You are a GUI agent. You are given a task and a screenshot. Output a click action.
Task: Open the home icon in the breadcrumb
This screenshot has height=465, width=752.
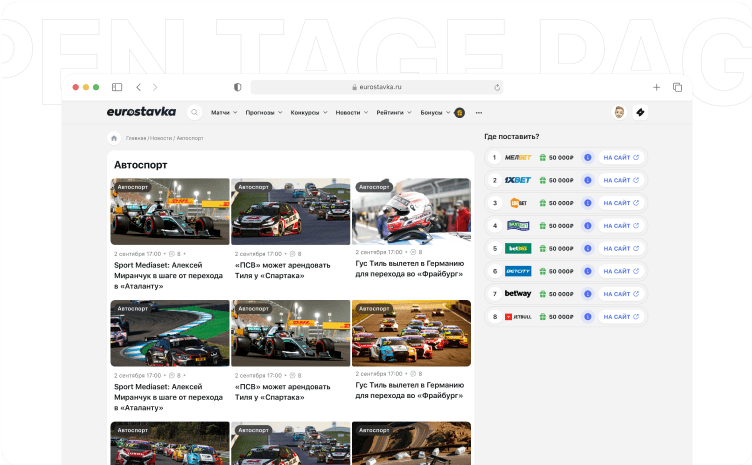pyautogui.click(x=114, y=138)
